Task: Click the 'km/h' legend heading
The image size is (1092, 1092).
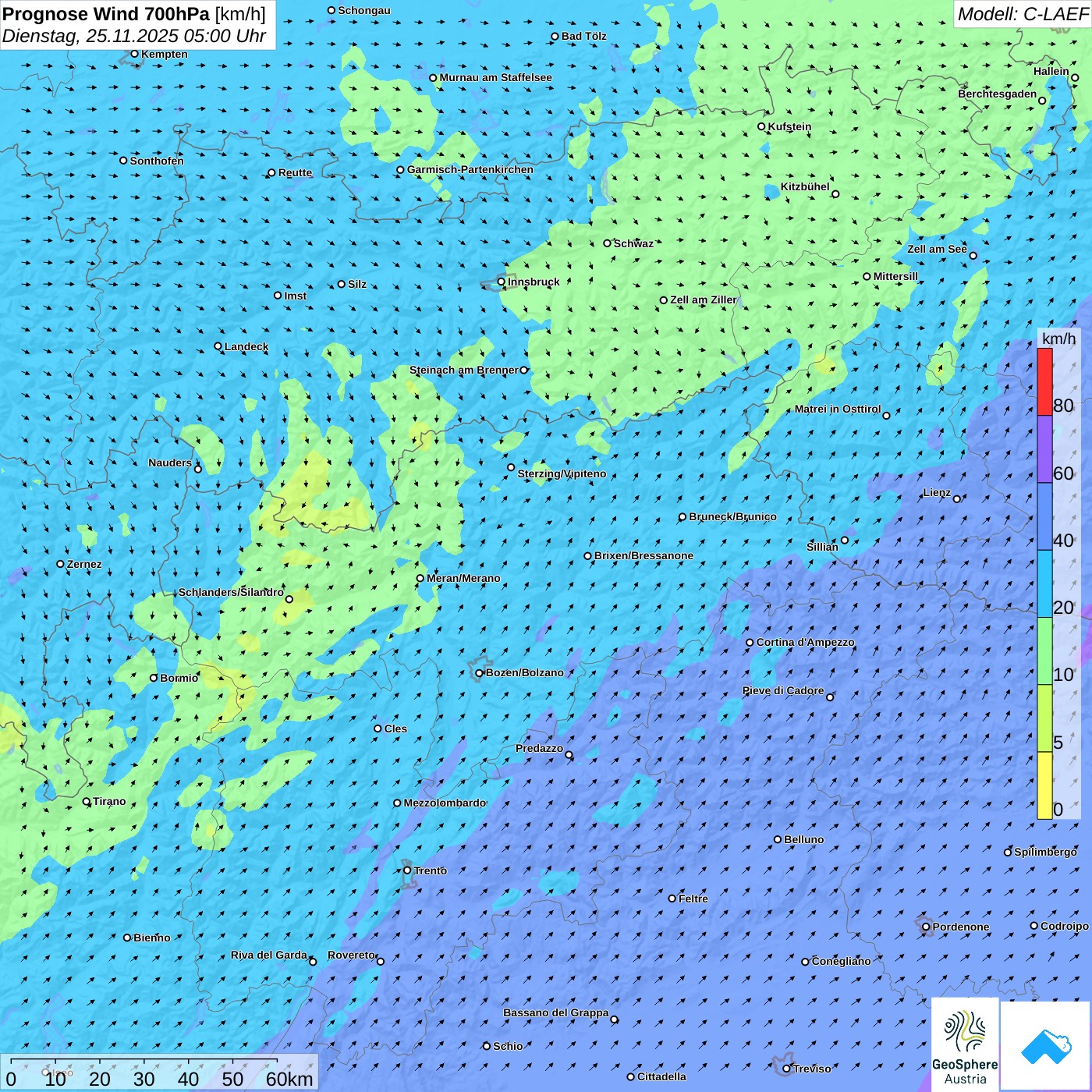Action: (x=1058, y=339)
